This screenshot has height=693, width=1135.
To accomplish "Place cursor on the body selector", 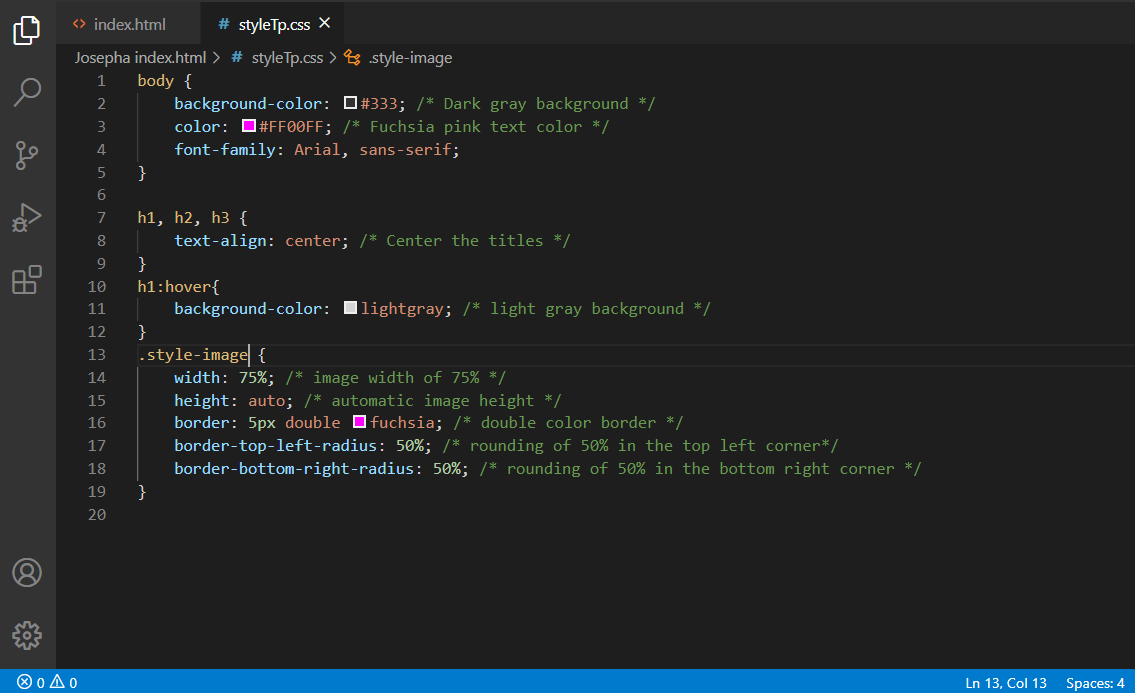I will pos(156,81).
